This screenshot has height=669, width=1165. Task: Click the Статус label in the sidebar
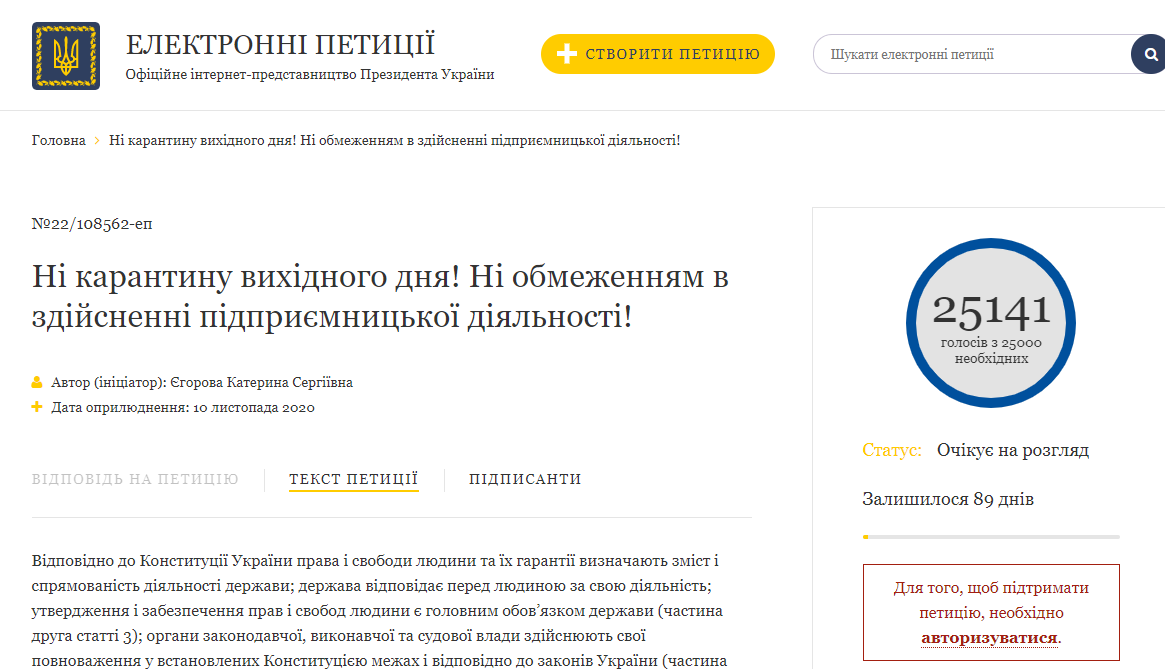point(891,450)
